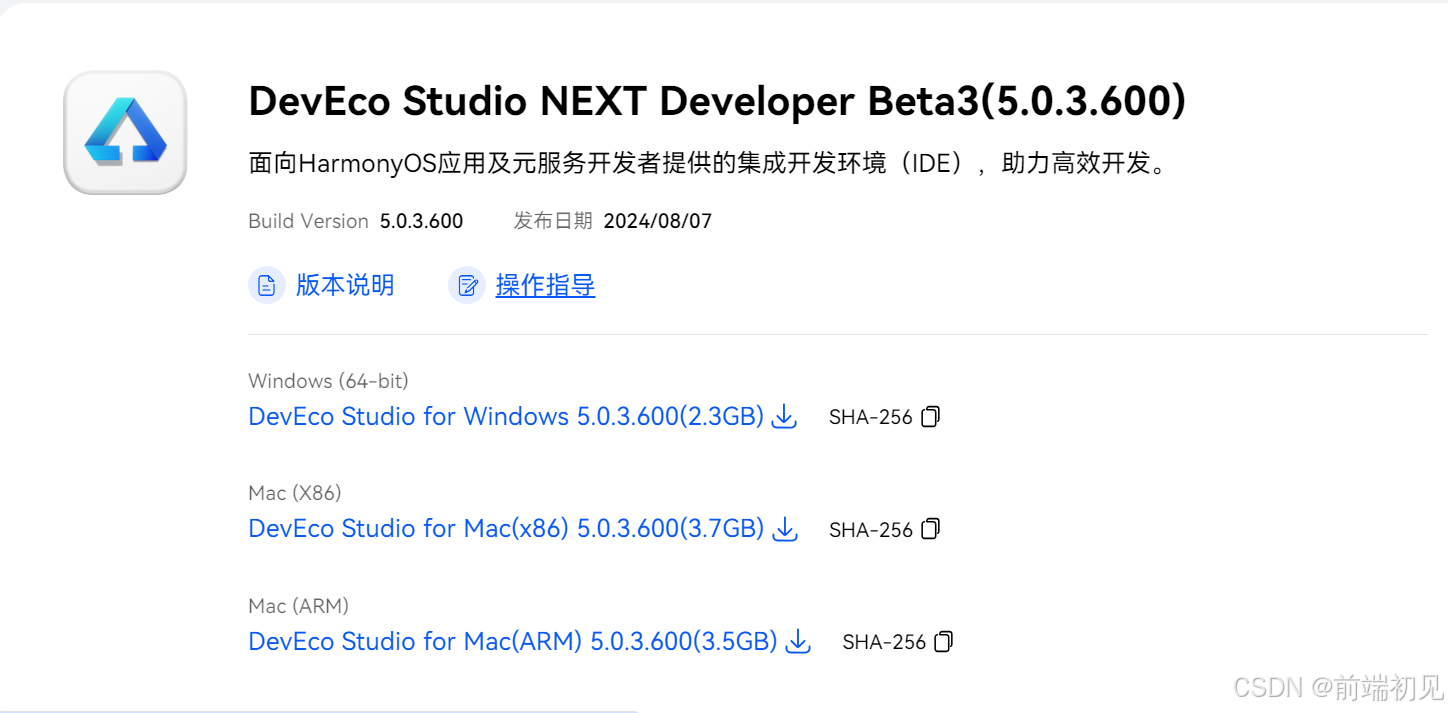The image size is (1448, 713).
Task: Click the 发布日期 label
Action: click(553, 222)
